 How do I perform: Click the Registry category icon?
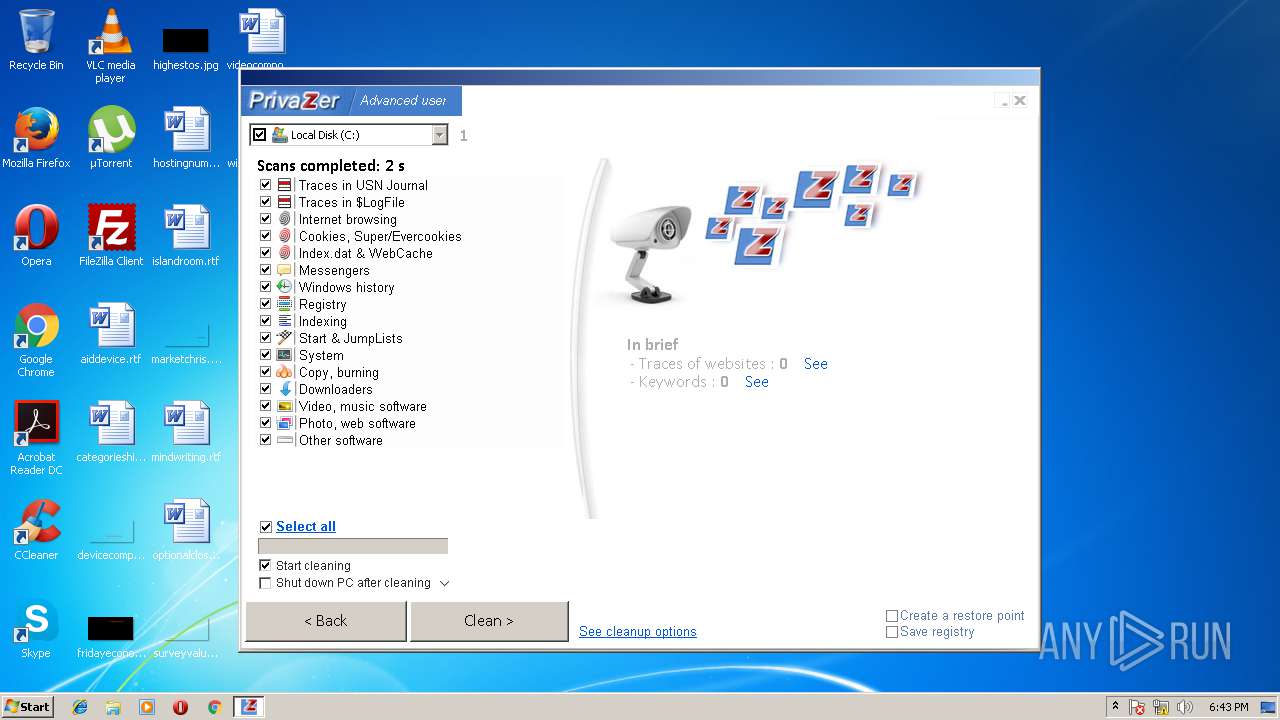tap(285, 304)
